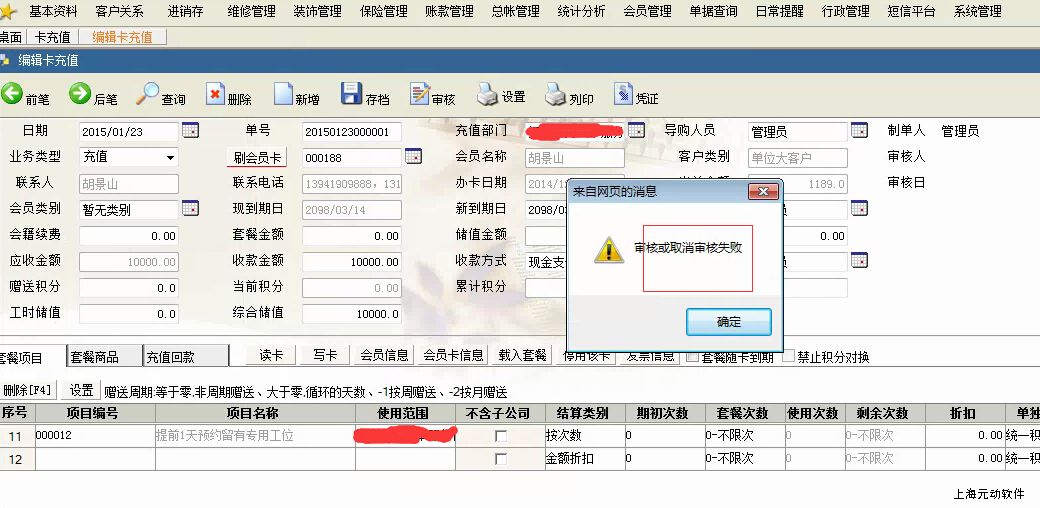This screenshot has width=1040, height=508.
Task: Enable the 禁止积分对换 checkbox
Action: (789, 356)
